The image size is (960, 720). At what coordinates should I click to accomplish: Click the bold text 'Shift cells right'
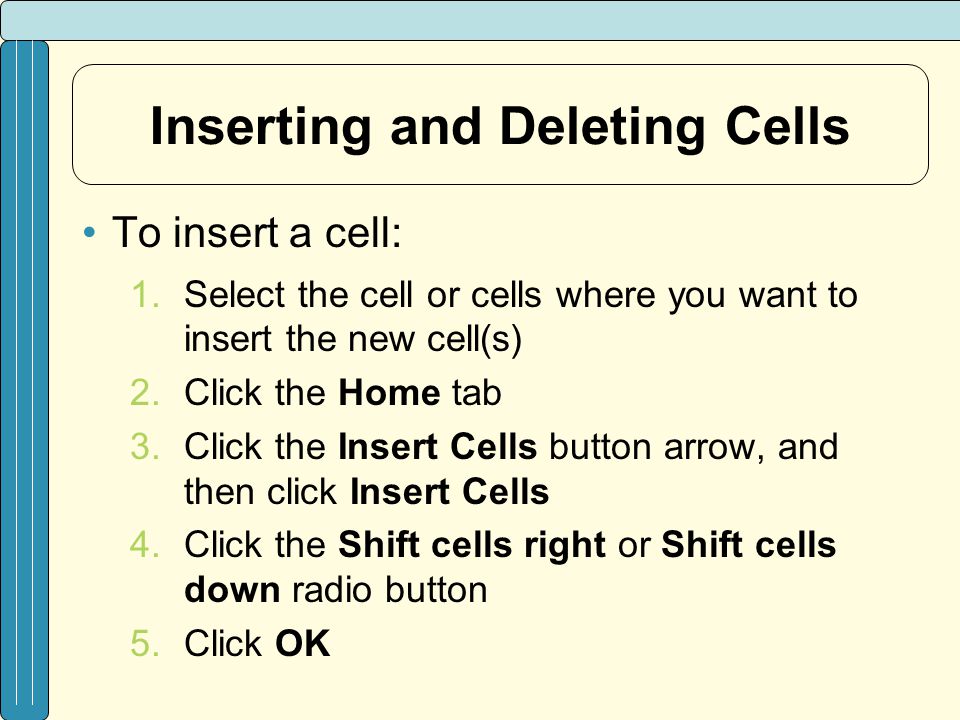[471, 546]
